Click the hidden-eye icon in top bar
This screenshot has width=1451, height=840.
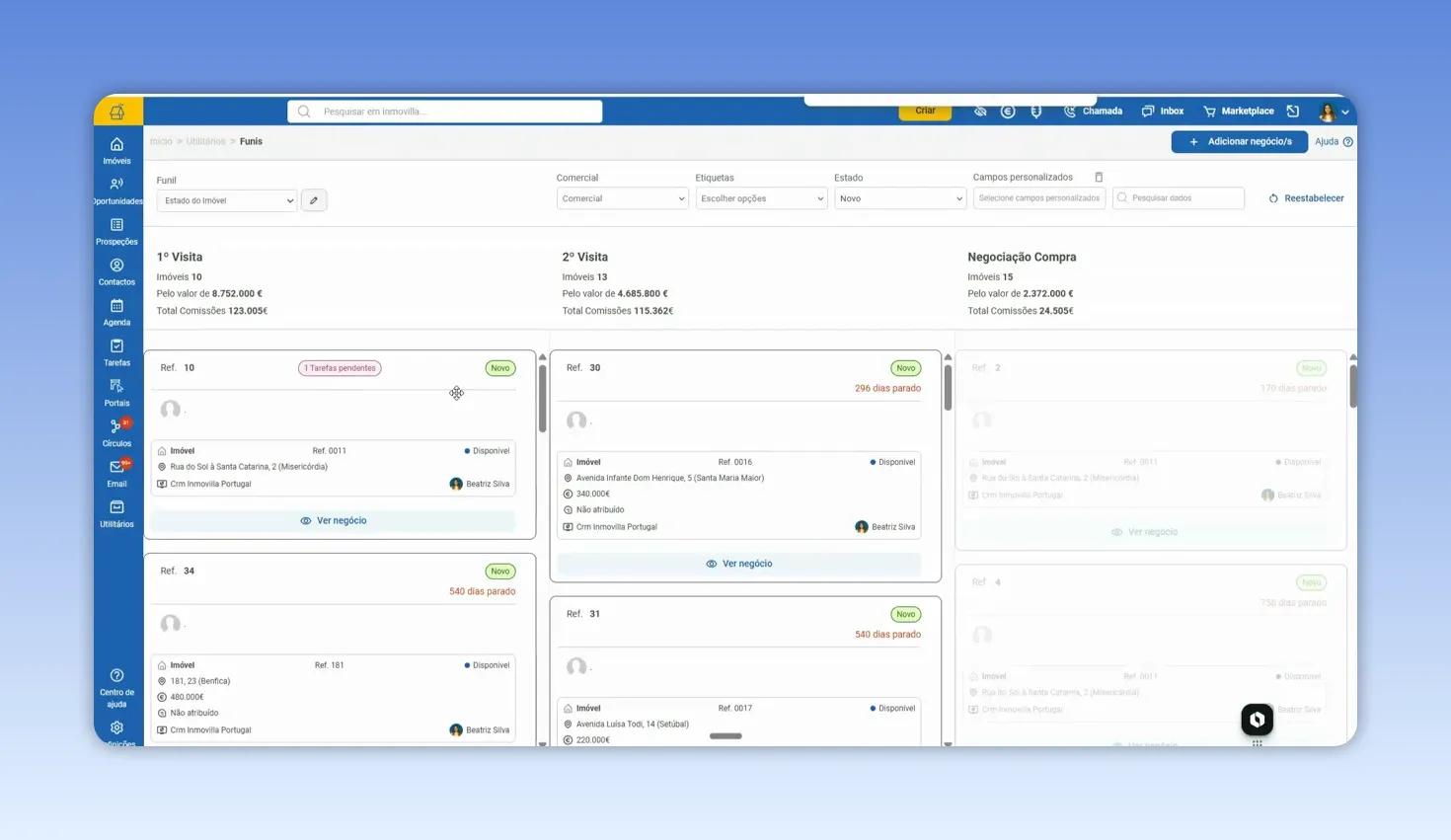pyautogui.click(x=980, y=112)
